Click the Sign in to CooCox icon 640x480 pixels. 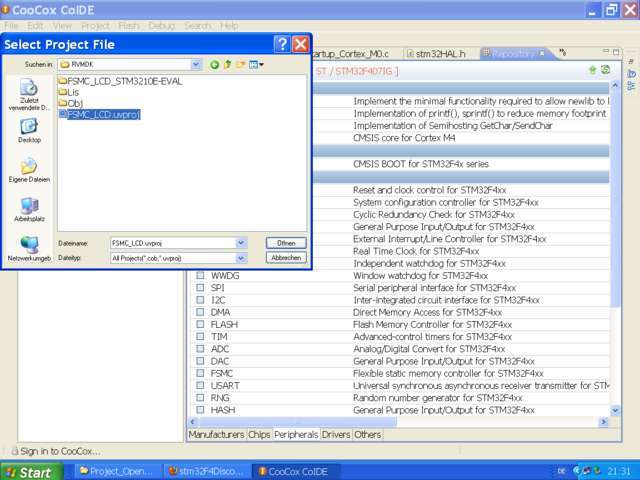pos(14,451)
